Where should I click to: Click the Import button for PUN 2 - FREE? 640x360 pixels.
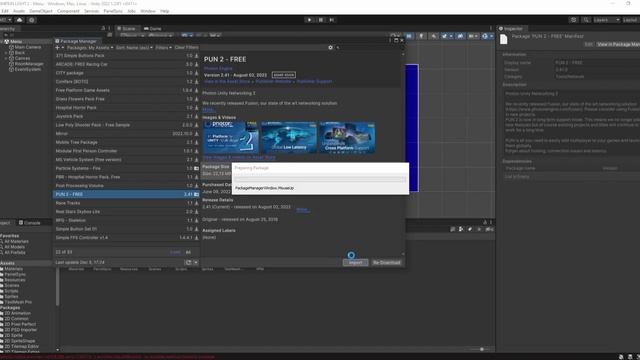(x=356, y=262)
